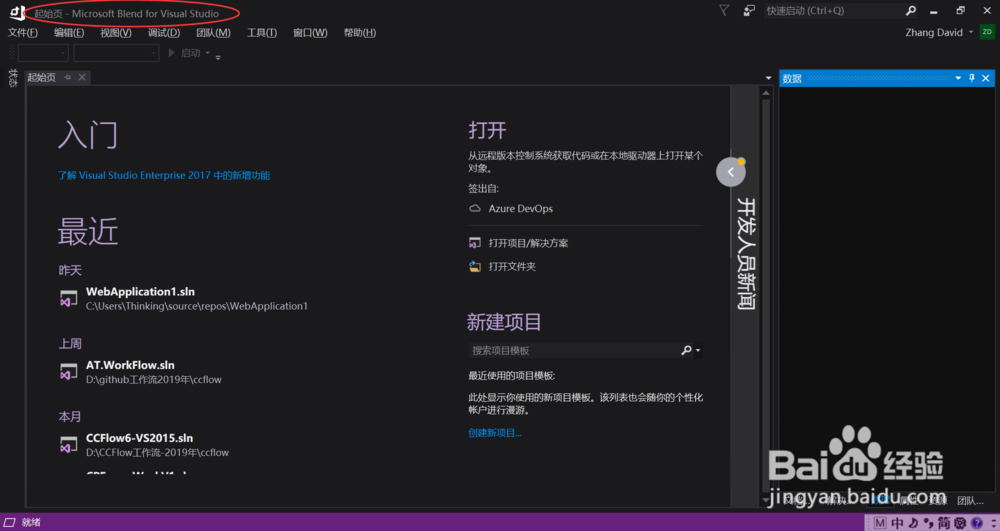The height and width of the screenshot is (531, 1000).
Task: Click the 就绪 status bar text
Action: (31, 522)
